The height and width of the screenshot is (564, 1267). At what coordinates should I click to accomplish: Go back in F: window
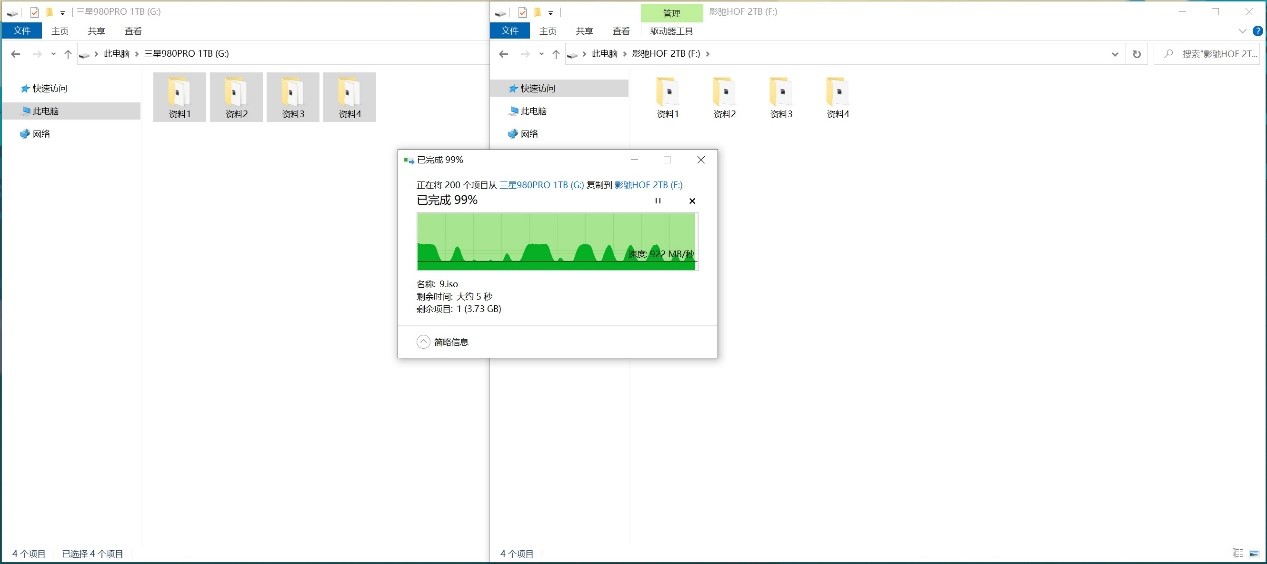(x=503, y=54)
